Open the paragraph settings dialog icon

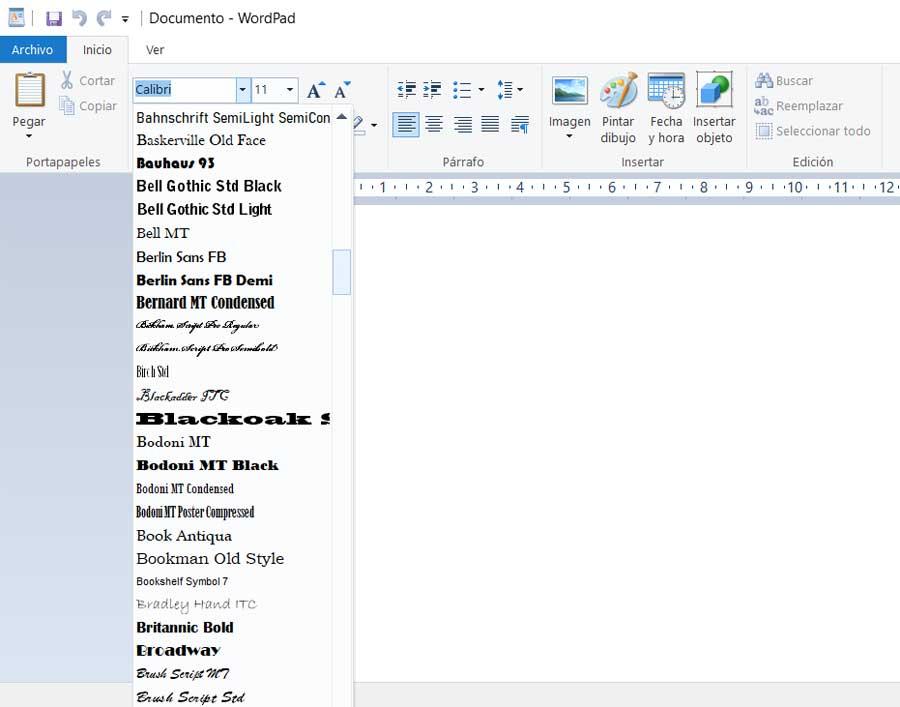pos(519,124)
